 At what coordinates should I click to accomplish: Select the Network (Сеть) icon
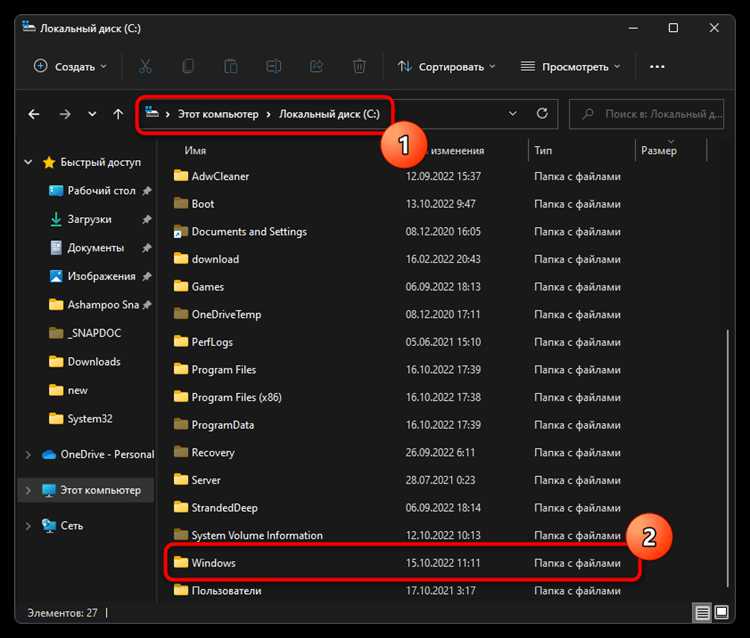49,526
